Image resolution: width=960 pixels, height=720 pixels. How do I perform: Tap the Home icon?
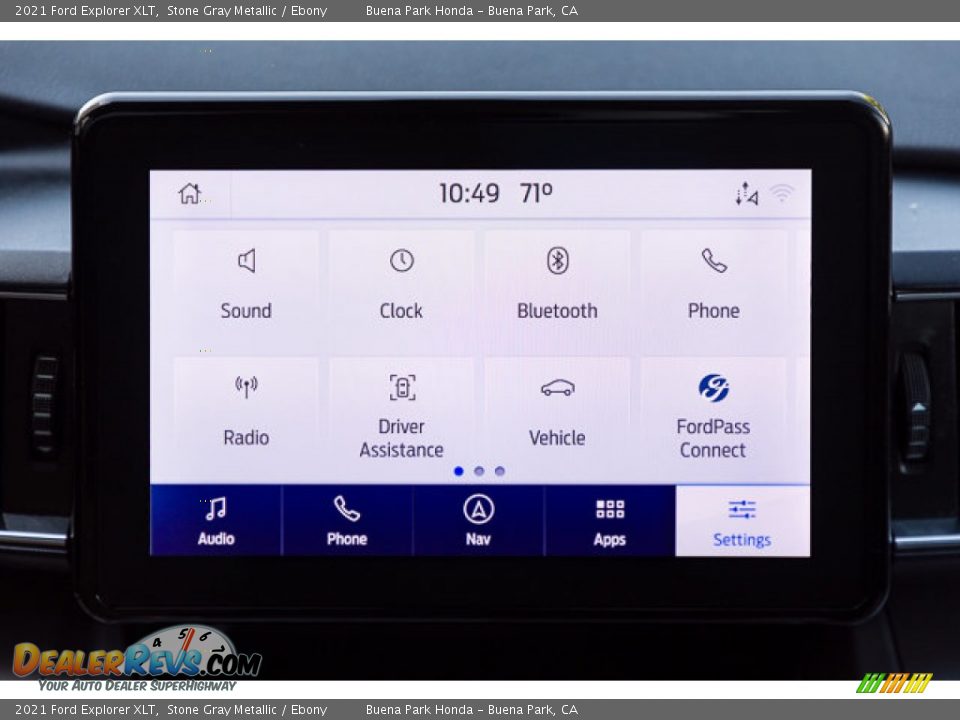[190, 193]
